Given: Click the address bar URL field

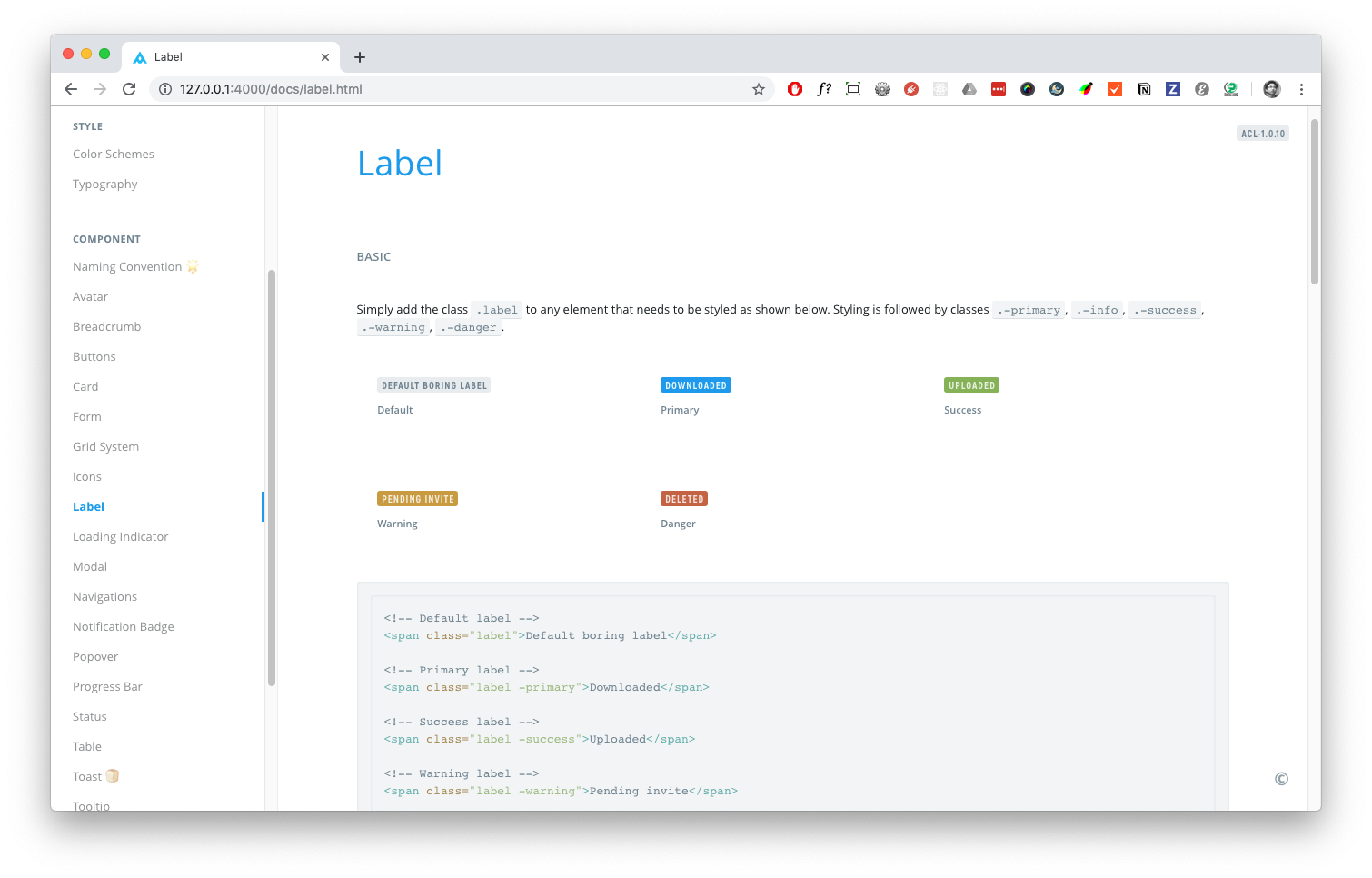Looking at the screenshot, I should point(454,89).
